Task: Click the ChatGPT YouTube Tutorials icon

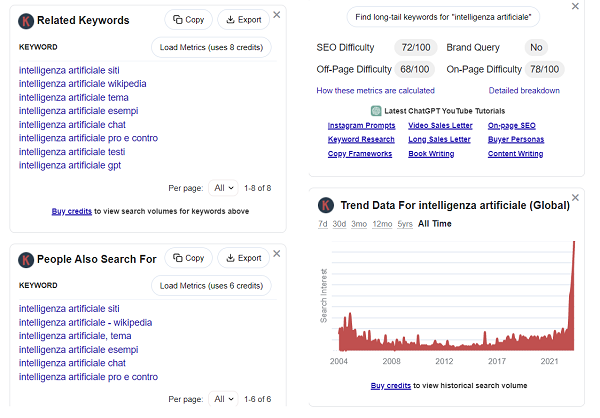Action: pyautogui.click(x=375, y=110)
